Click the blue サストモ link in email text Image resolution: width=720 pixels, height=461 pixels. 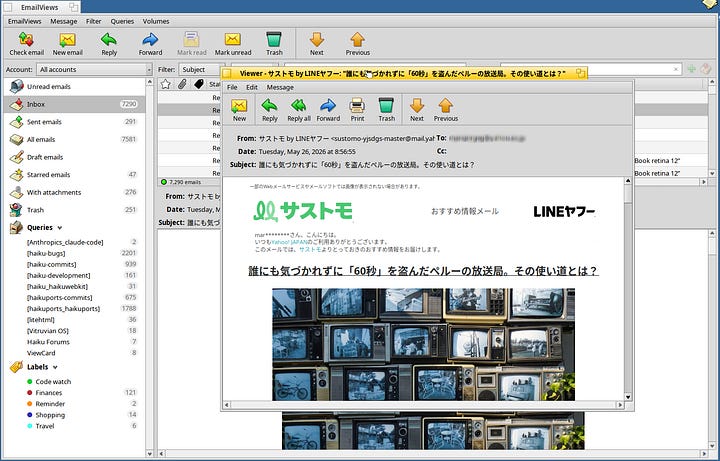pos(310,249)
